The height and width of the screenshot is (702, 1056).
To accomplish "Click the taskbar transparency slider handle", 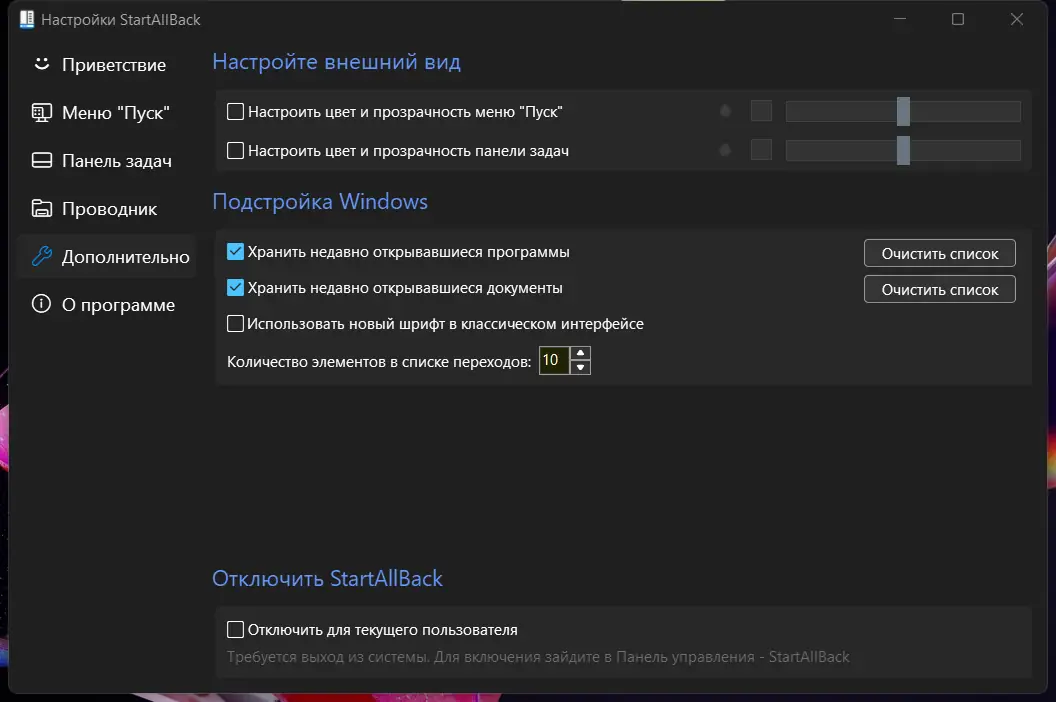I will (903, 151).
